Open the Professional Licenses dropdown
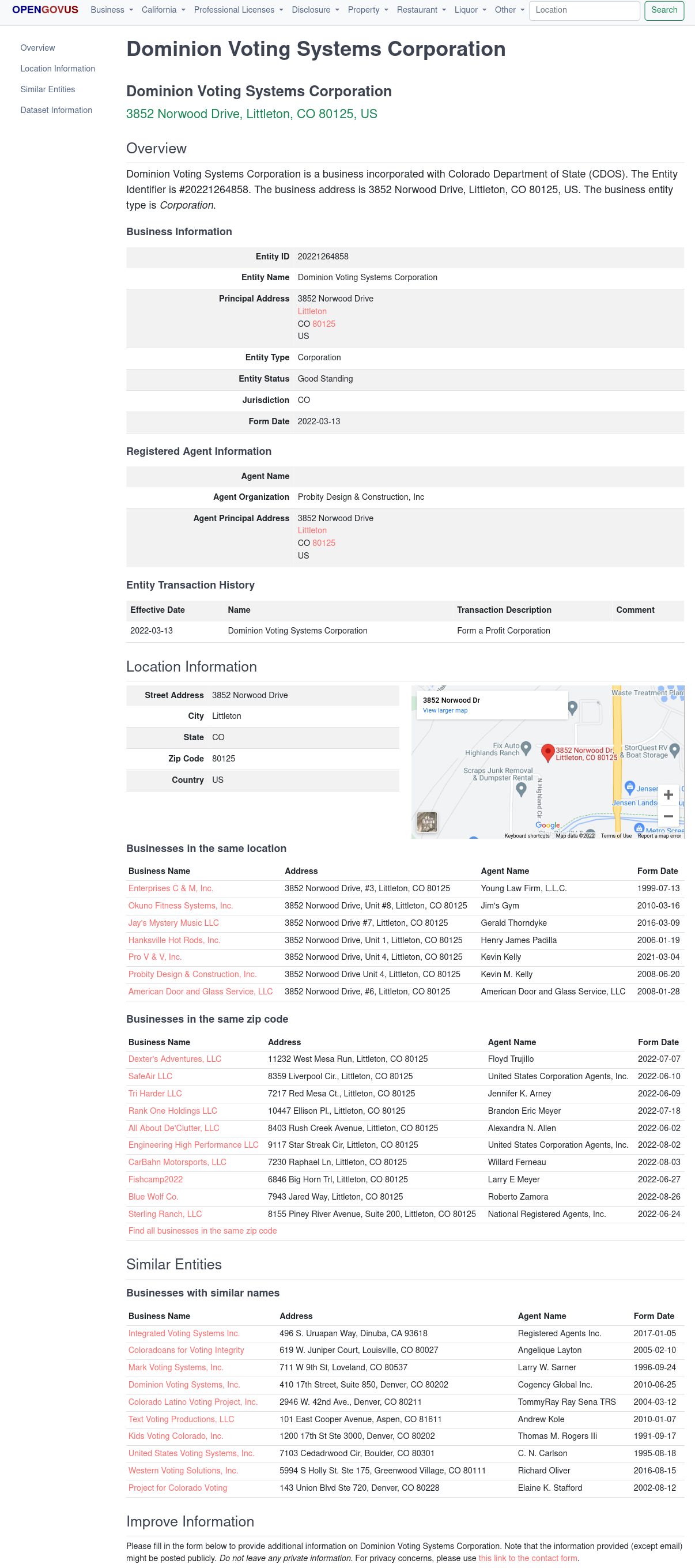 238,10
